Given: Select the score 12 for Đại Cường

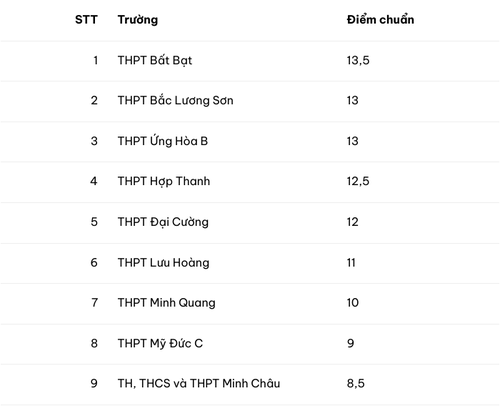Looking at the screenshot, I should click(353, 222).
